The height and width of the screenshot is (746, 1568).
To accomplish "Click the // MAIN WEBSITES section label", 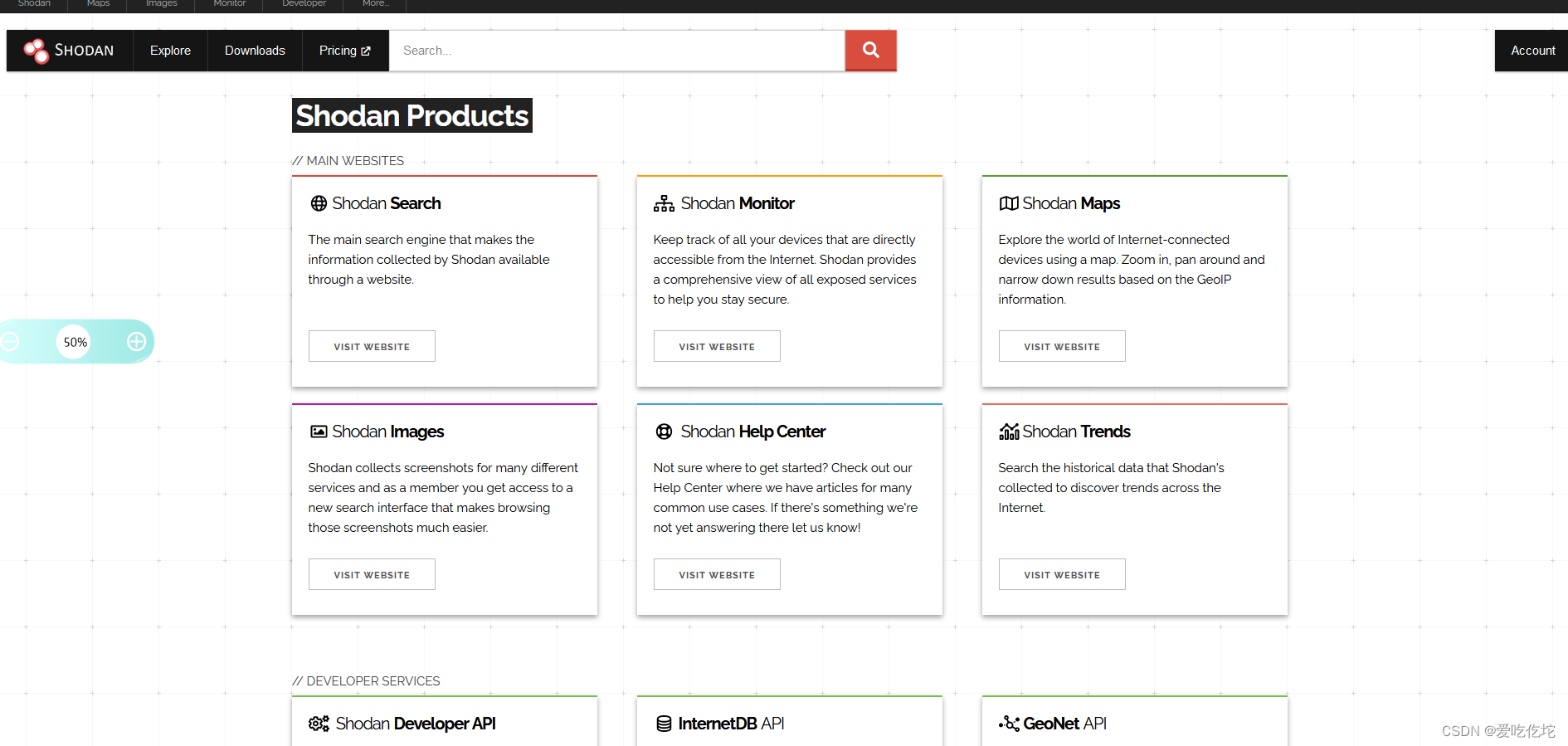I will 348,161.
